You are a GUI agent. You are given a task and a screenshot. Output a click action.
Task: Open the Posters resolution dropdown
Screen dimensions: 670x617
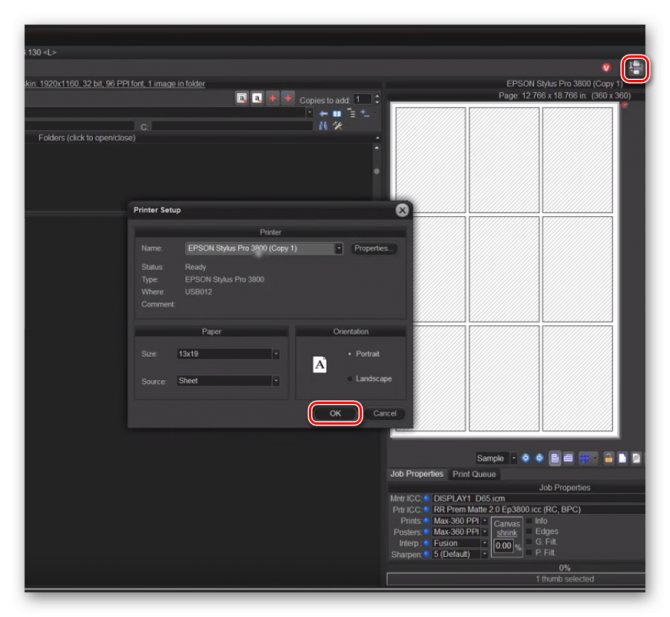(x=485, y=532)
